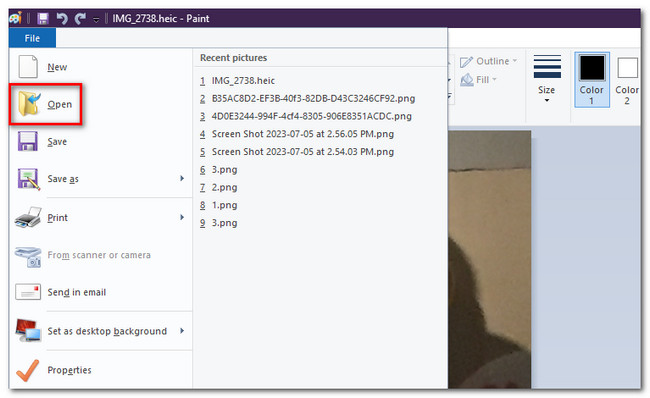
Task: Expand the Print submenu arrow
Action: (x=182, y=217)
